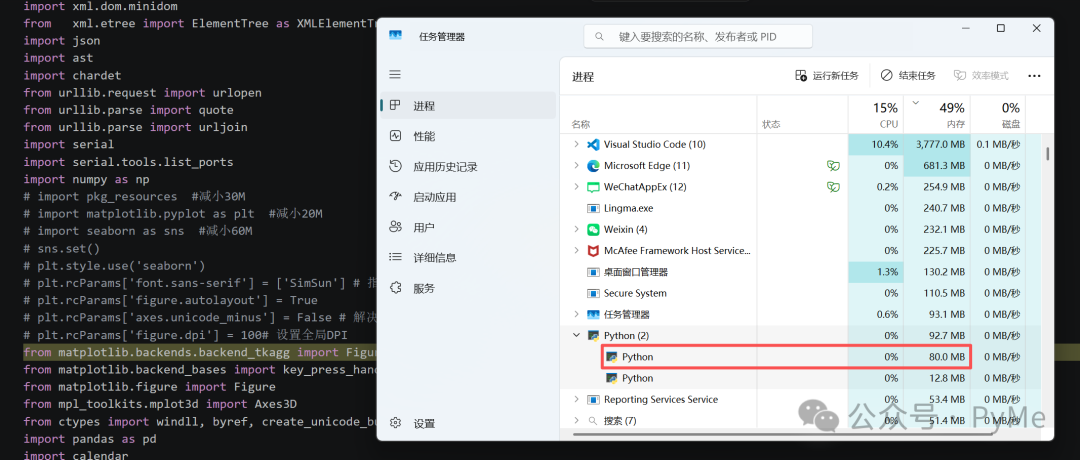
Task: Go to Startup apps (启动应用) page
Action: pos(468,196)
